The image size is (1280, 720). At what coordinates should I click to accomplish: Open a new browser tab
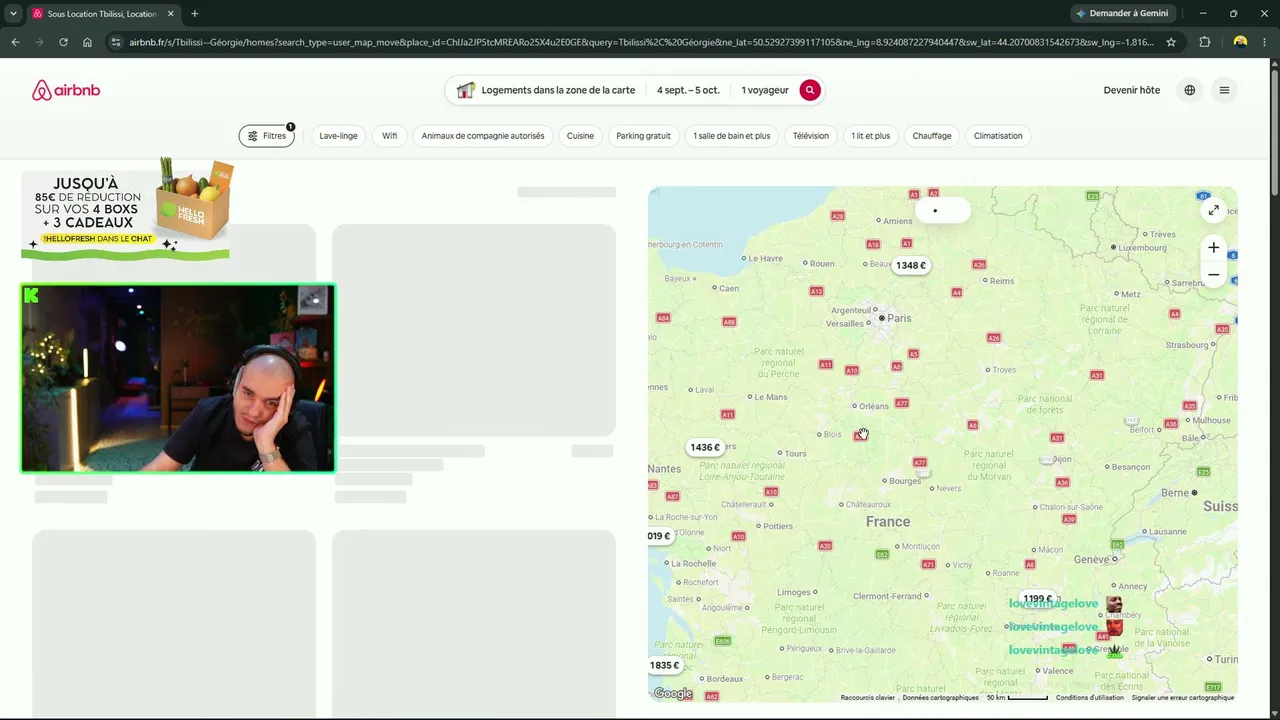click(x=194, y=14)
